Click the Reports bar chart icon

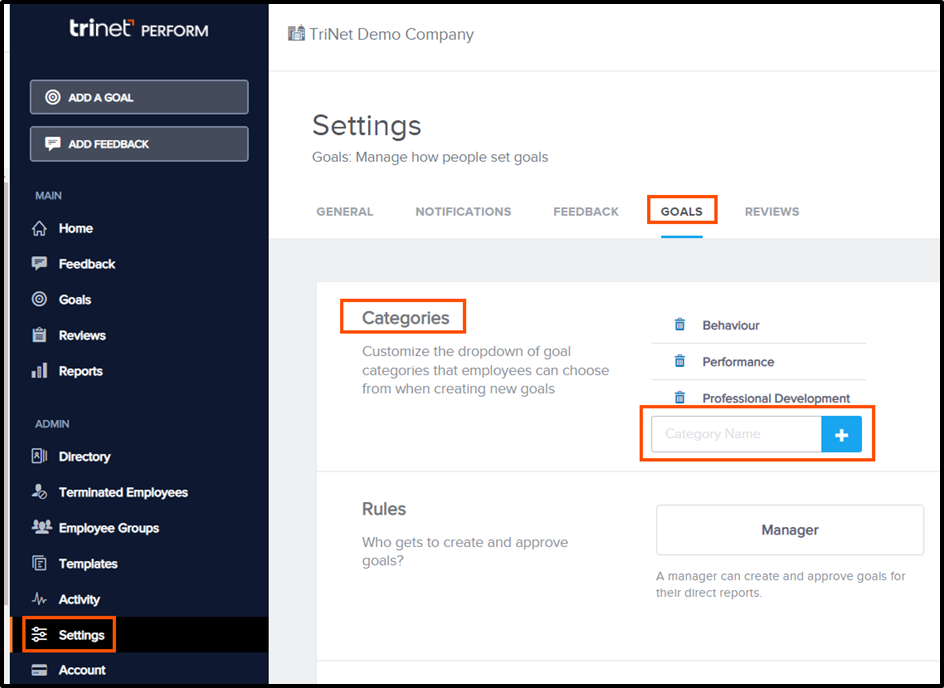pos(39,371)
